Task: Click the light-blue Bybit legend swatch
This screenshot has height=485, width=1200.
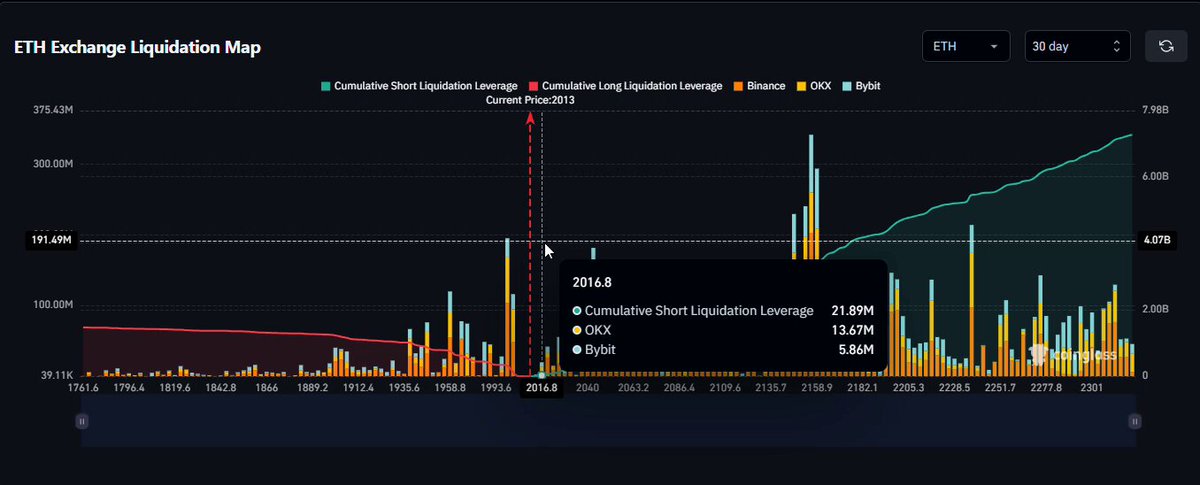Action: click(x=847, y=86)
